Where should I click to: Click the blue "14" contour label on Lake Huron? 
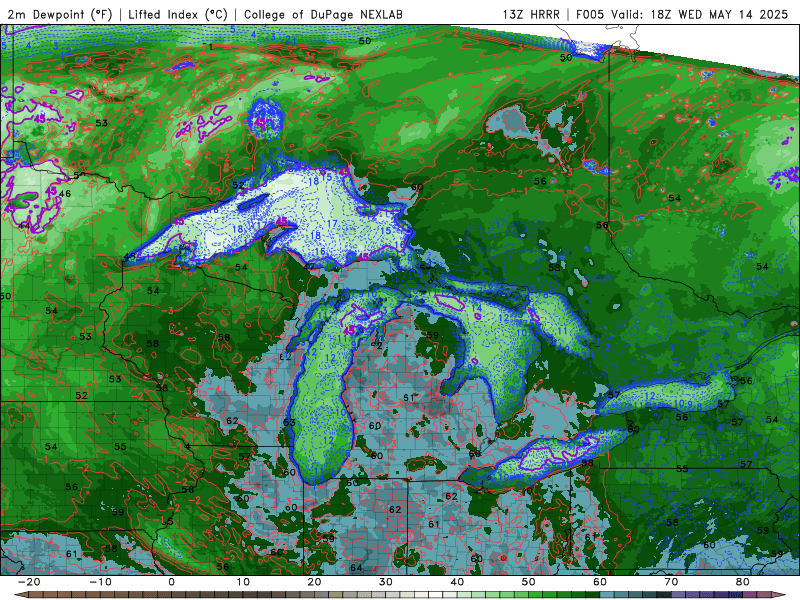477,308
